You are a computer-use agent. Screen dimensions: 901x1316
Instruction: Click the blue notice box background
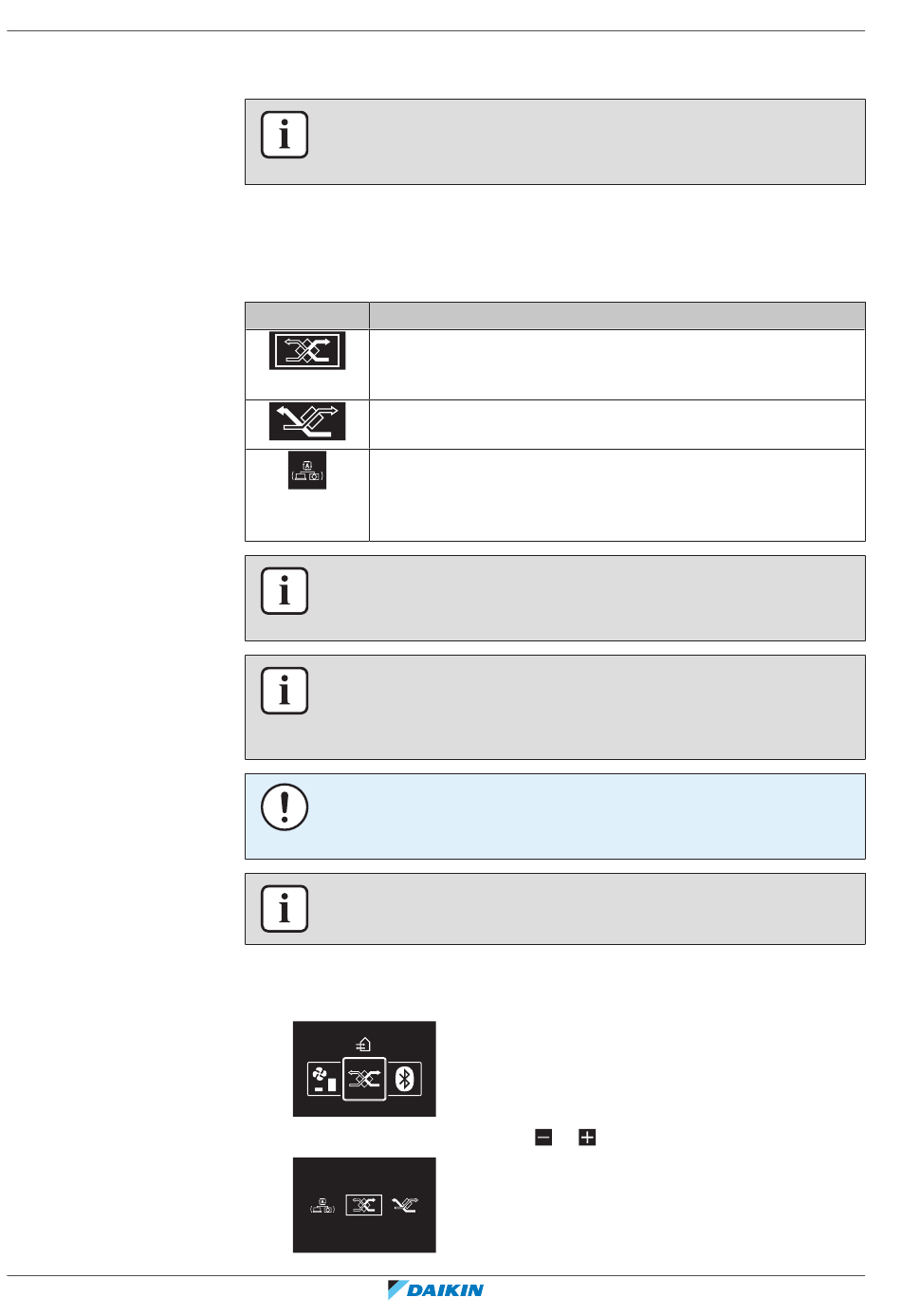point(555,816)
